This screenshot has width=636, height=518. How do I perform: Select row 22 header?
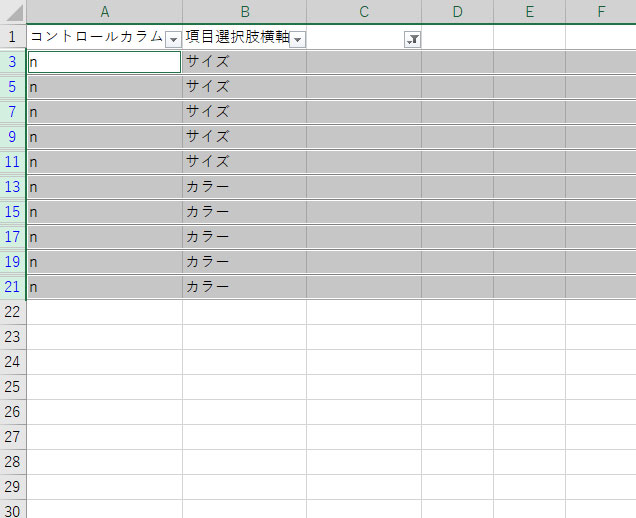(x=12, y=312)
